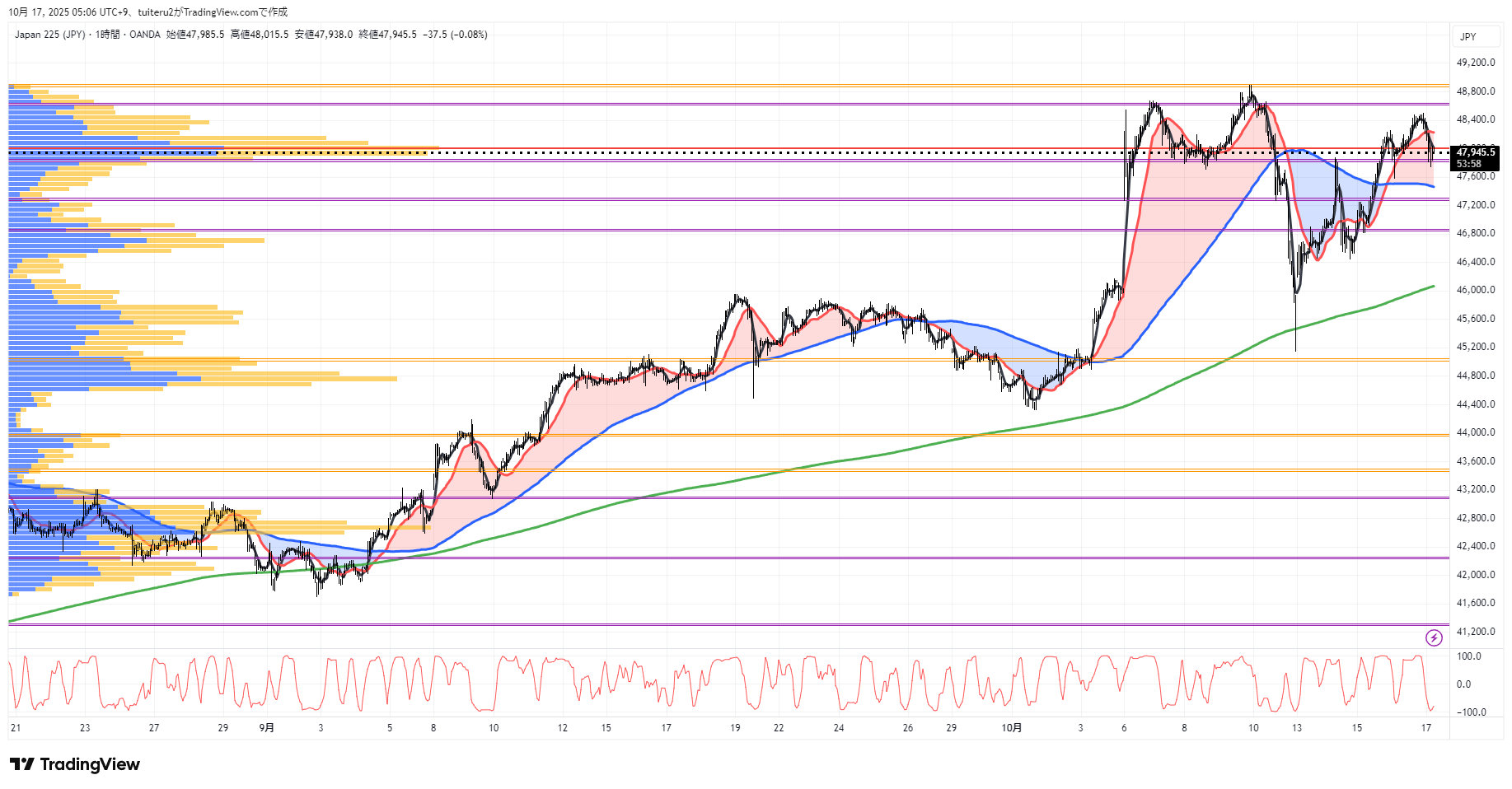Click date 17 on the time axis
The height and width of the screenshot is (789, 1512).
click(1426, 728)
